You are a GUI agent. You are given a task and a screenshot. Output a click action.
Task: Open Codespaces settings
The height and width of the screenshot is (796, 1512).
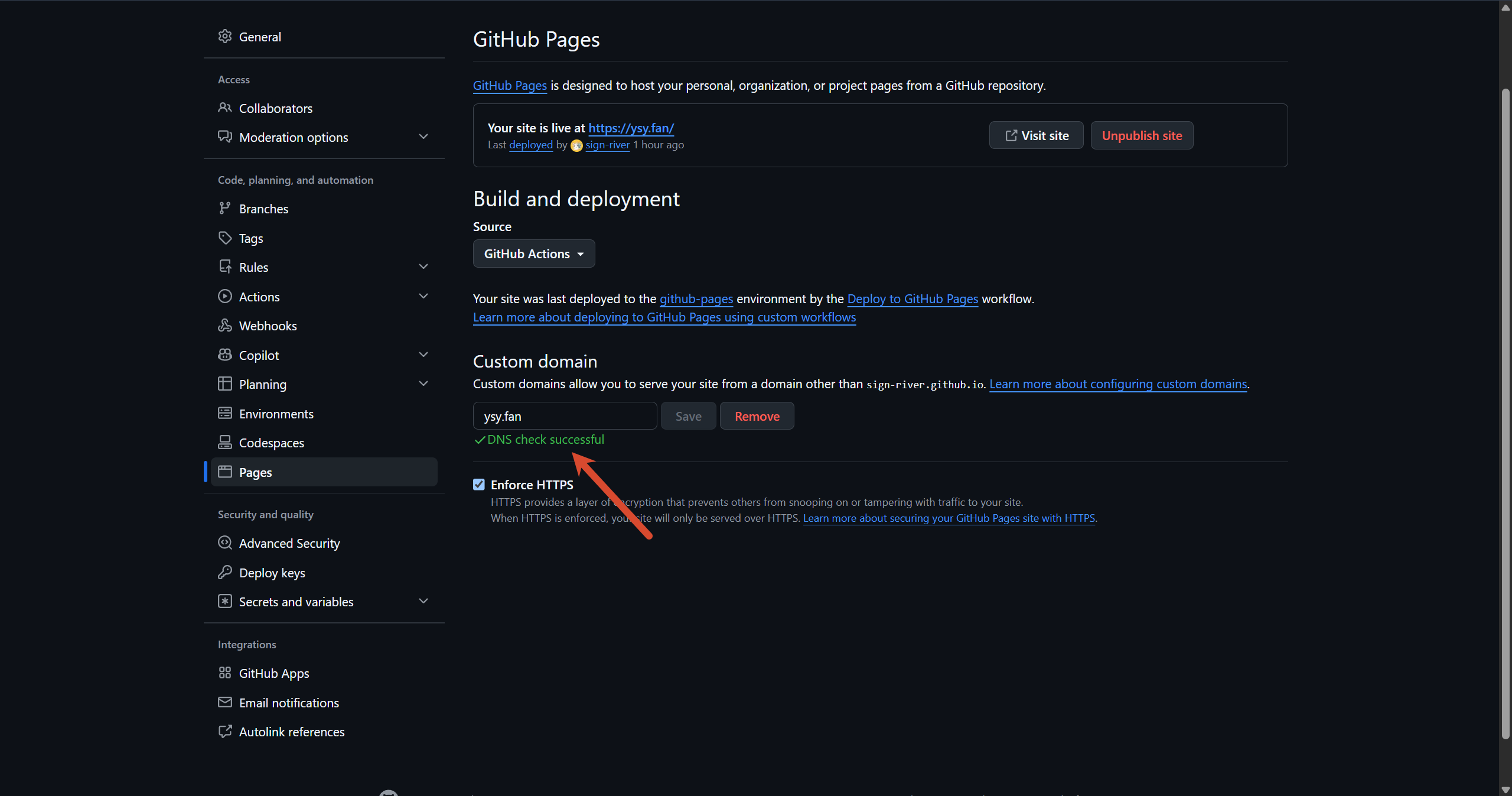pyautogui.click(x=324, y=443)
